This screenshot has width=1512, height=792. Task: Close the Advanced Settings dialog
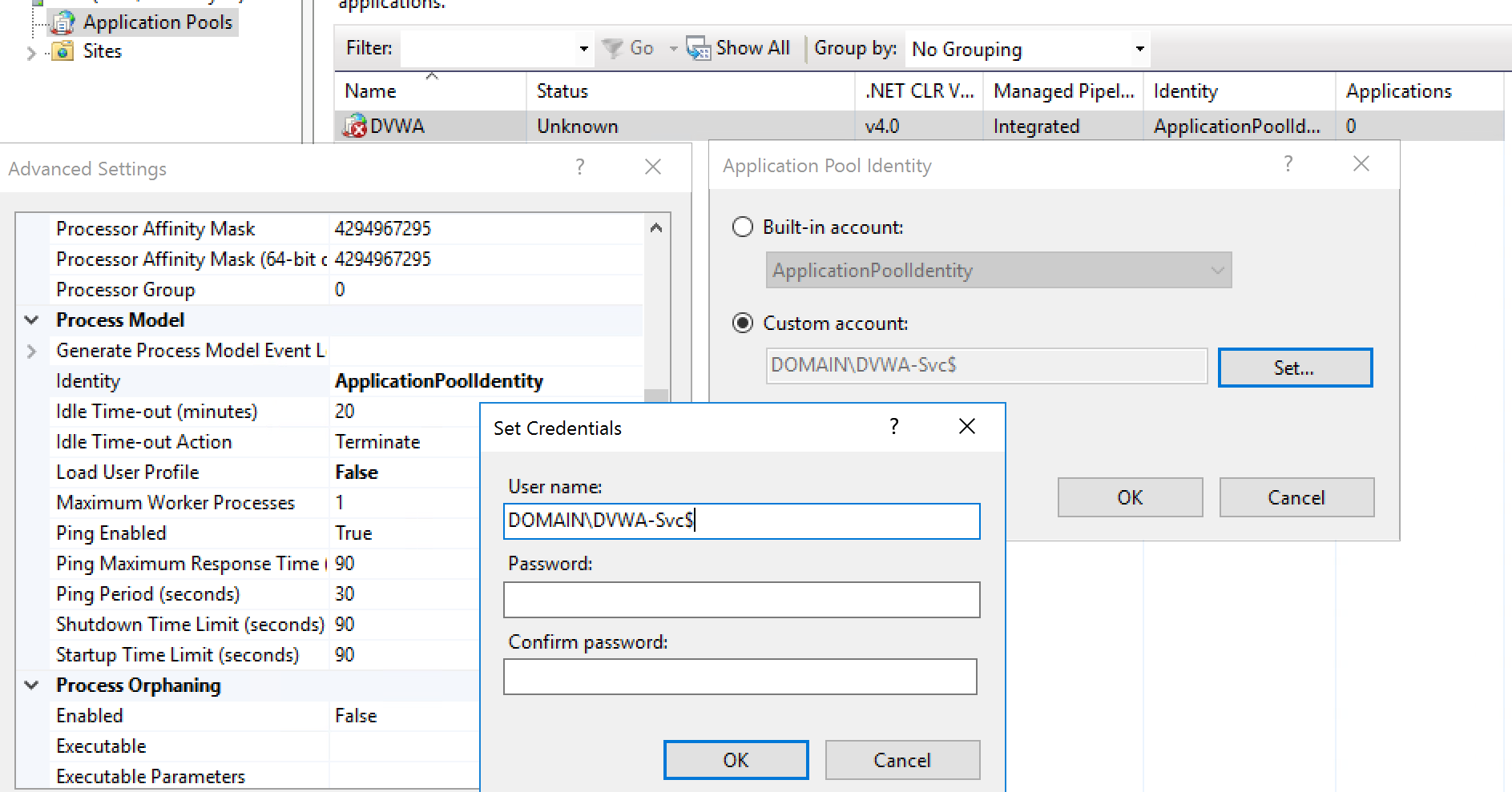[x=653, y=167]
